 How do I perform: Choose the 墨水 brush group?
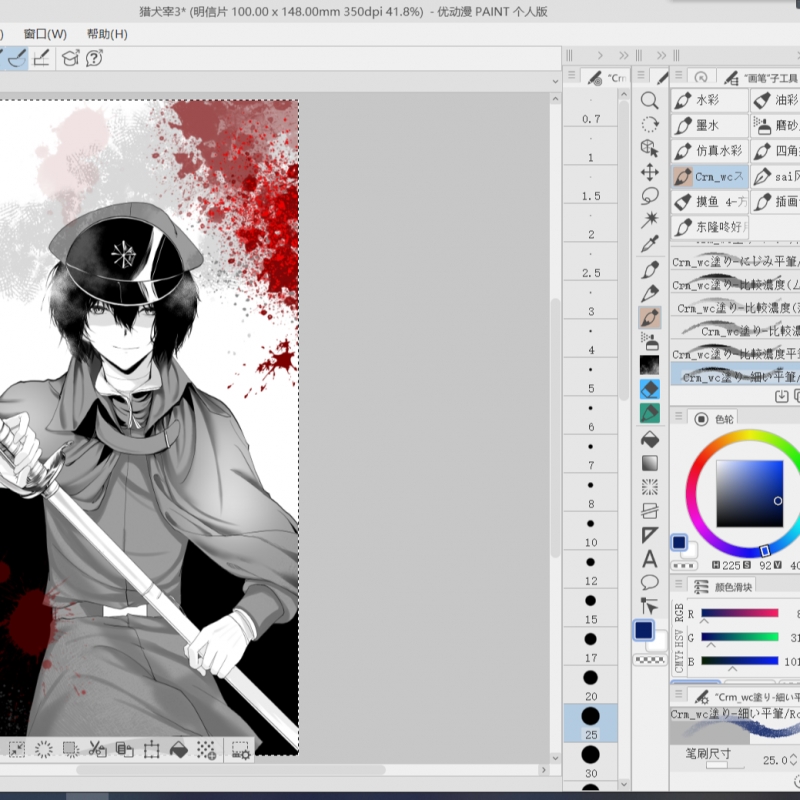710,126
